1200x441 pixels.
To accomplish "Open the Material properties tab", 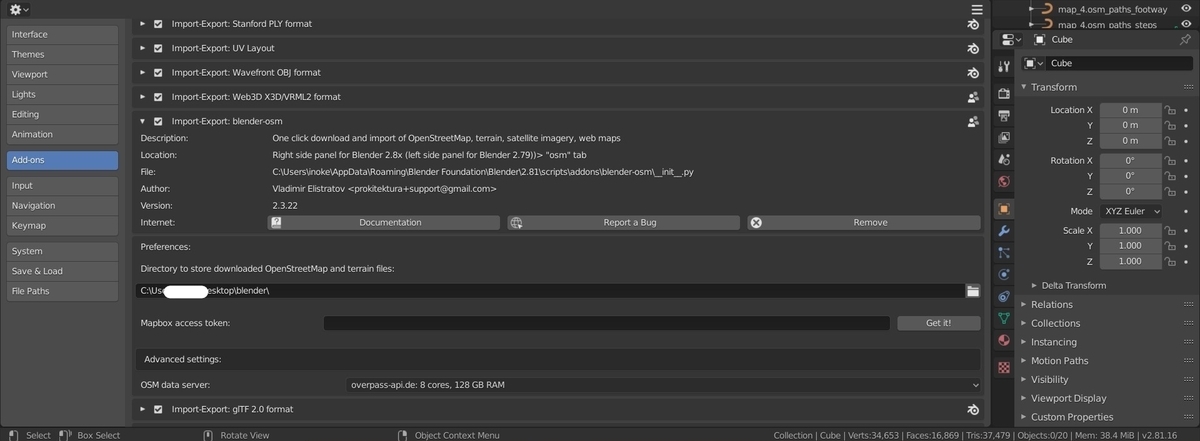I will pyautogui.click(x=1005, y=341).
